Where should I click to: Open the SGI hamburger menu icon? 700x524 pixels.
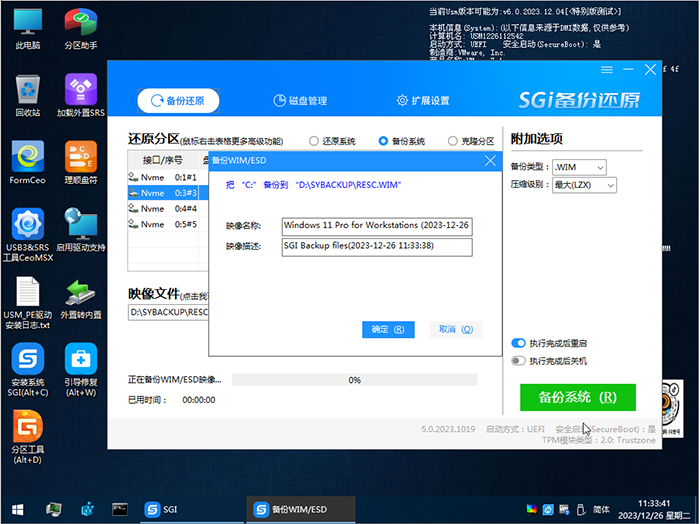click(606, 70)
